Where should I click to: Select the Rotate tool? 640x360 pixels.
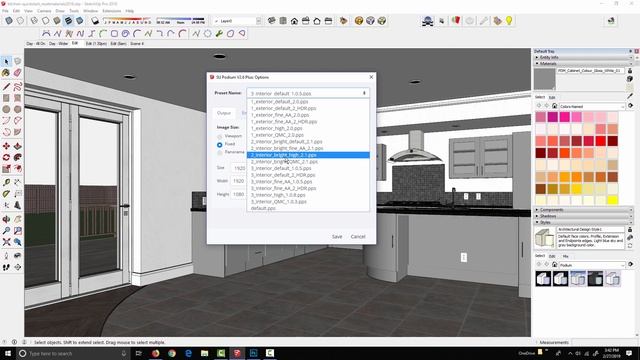point(6,157)
